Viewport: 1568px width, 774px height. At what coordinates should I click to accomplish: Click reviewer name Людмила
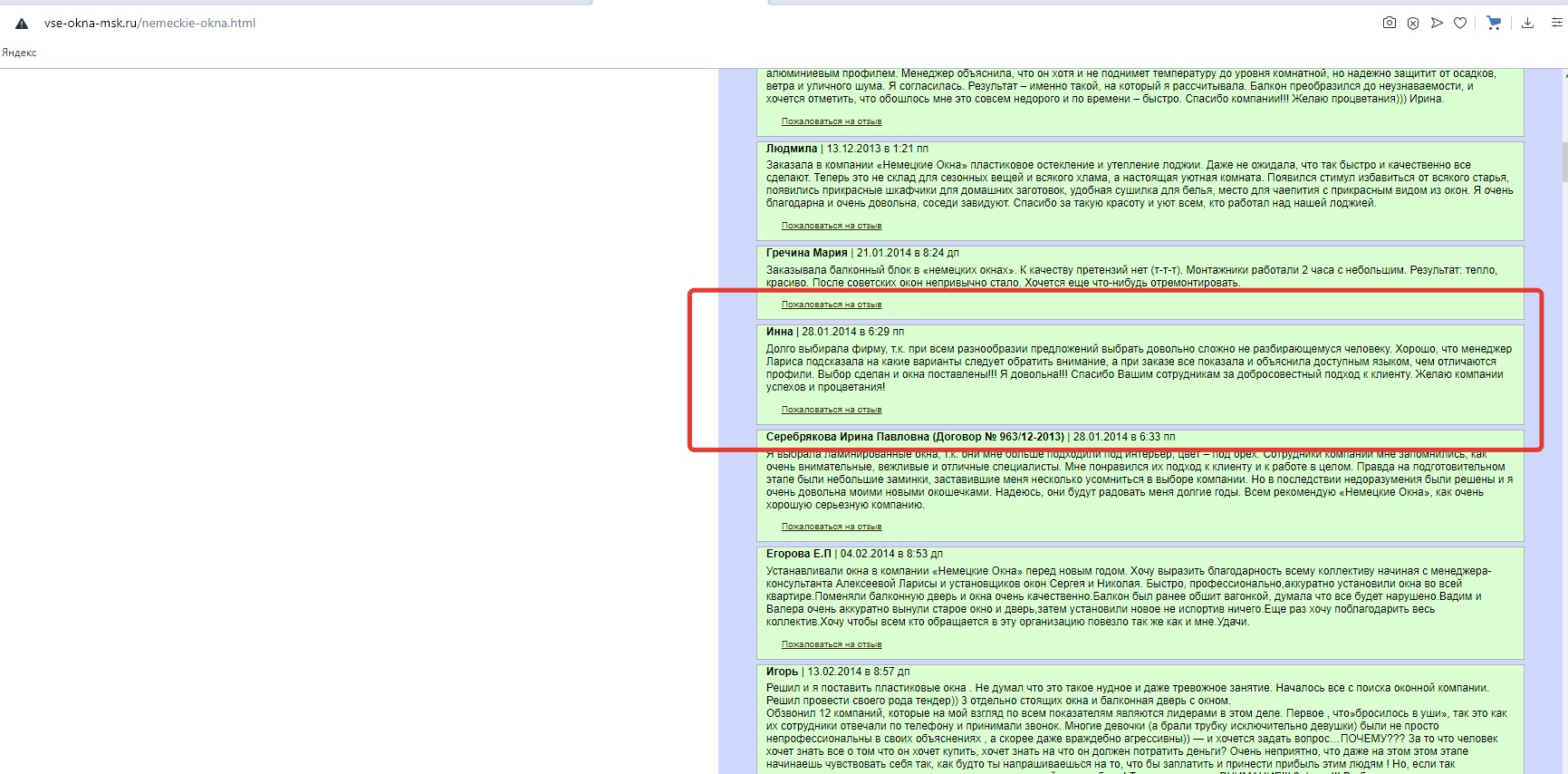(792, 149)
